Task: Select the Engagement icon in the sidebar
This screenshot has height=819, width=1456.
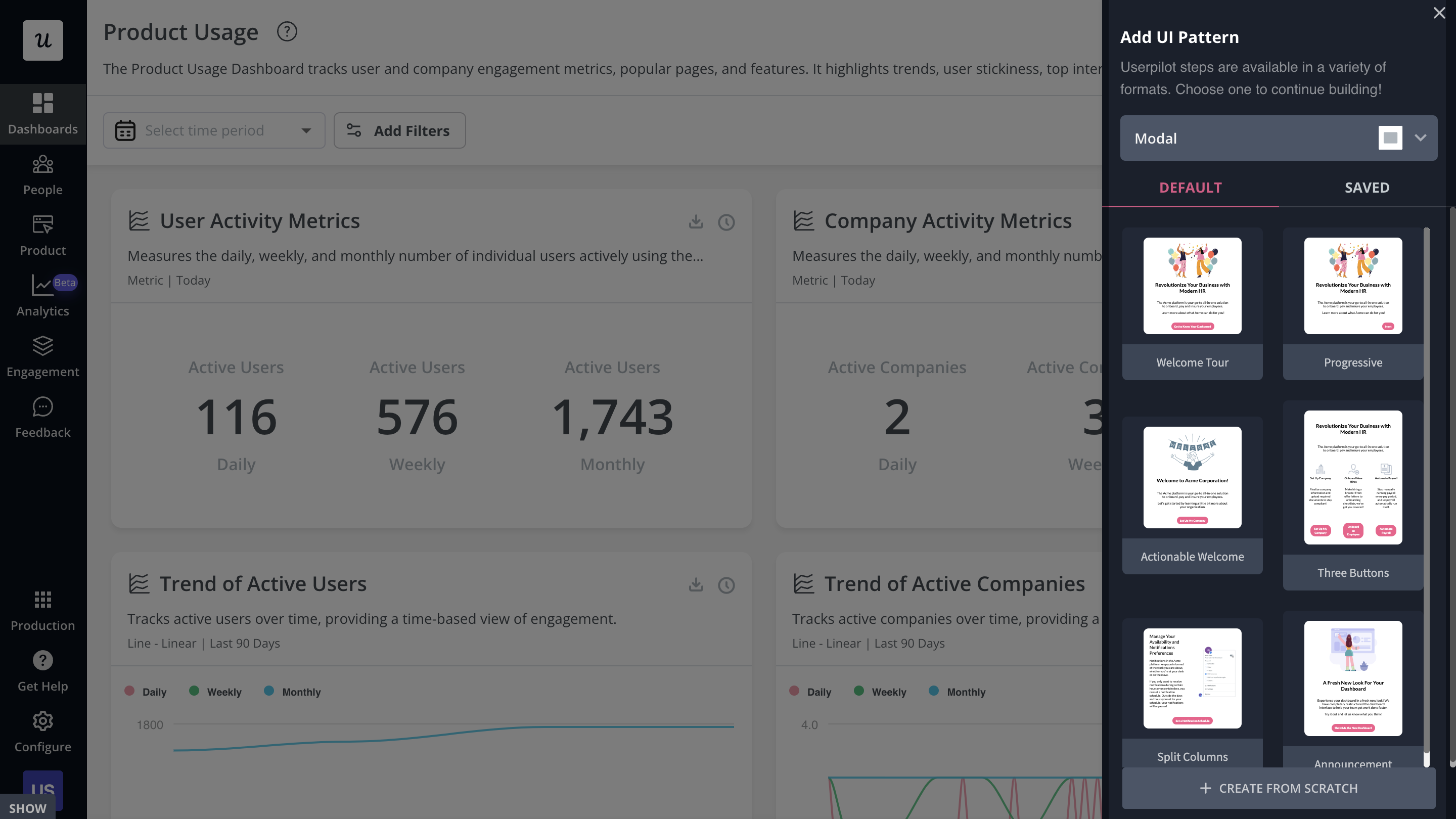Action: [x=42, y=355]
